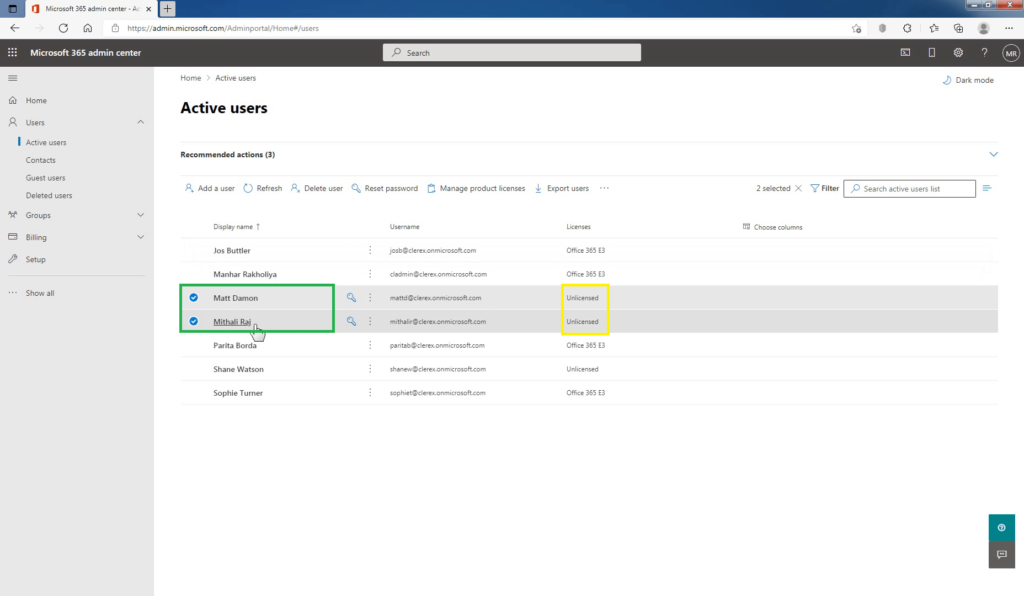Expand the Recommended actions chevron
The height and width of the screenshot is (596, 1024).
click(993, 154)
